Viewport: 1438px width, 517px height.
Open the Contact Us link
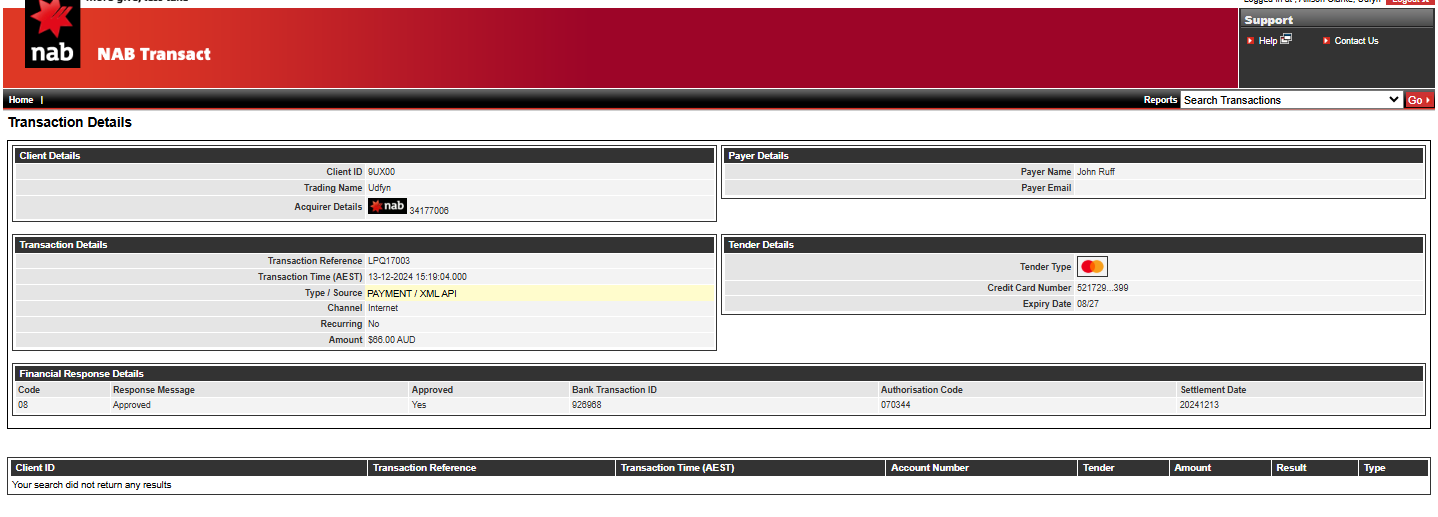point(1356,41)
